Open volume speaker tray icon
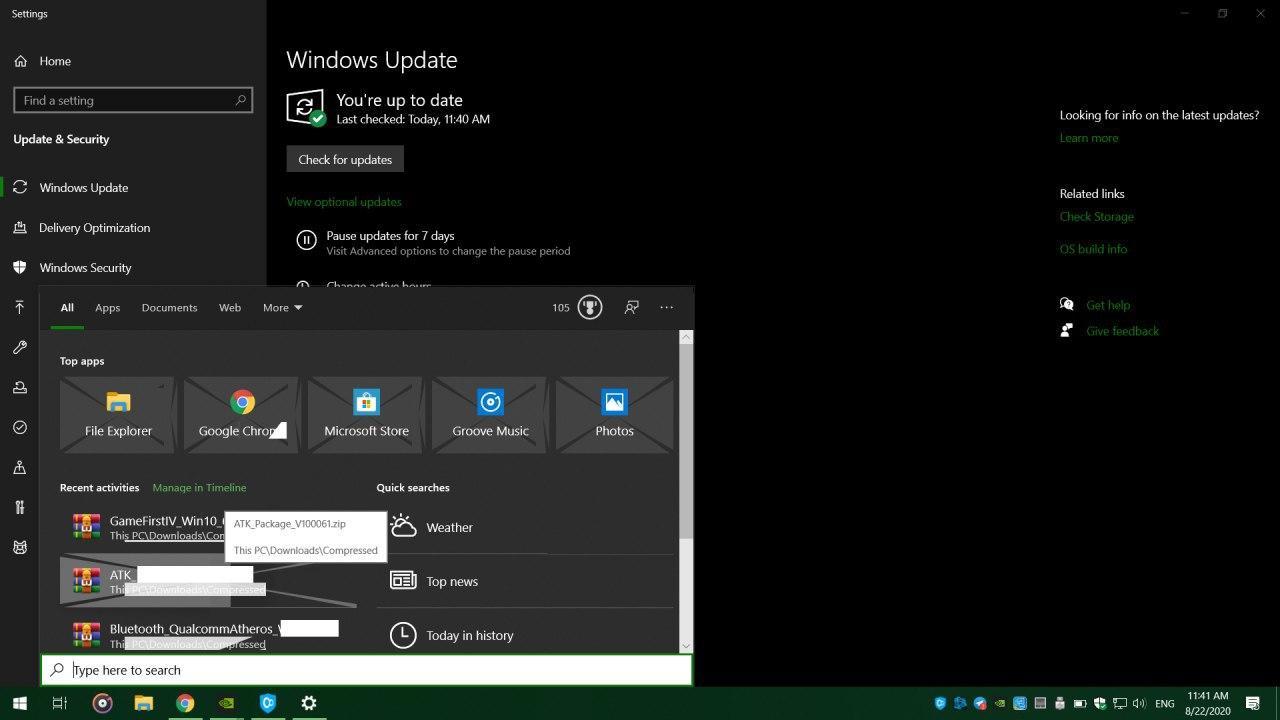 tap(1140, 703)
